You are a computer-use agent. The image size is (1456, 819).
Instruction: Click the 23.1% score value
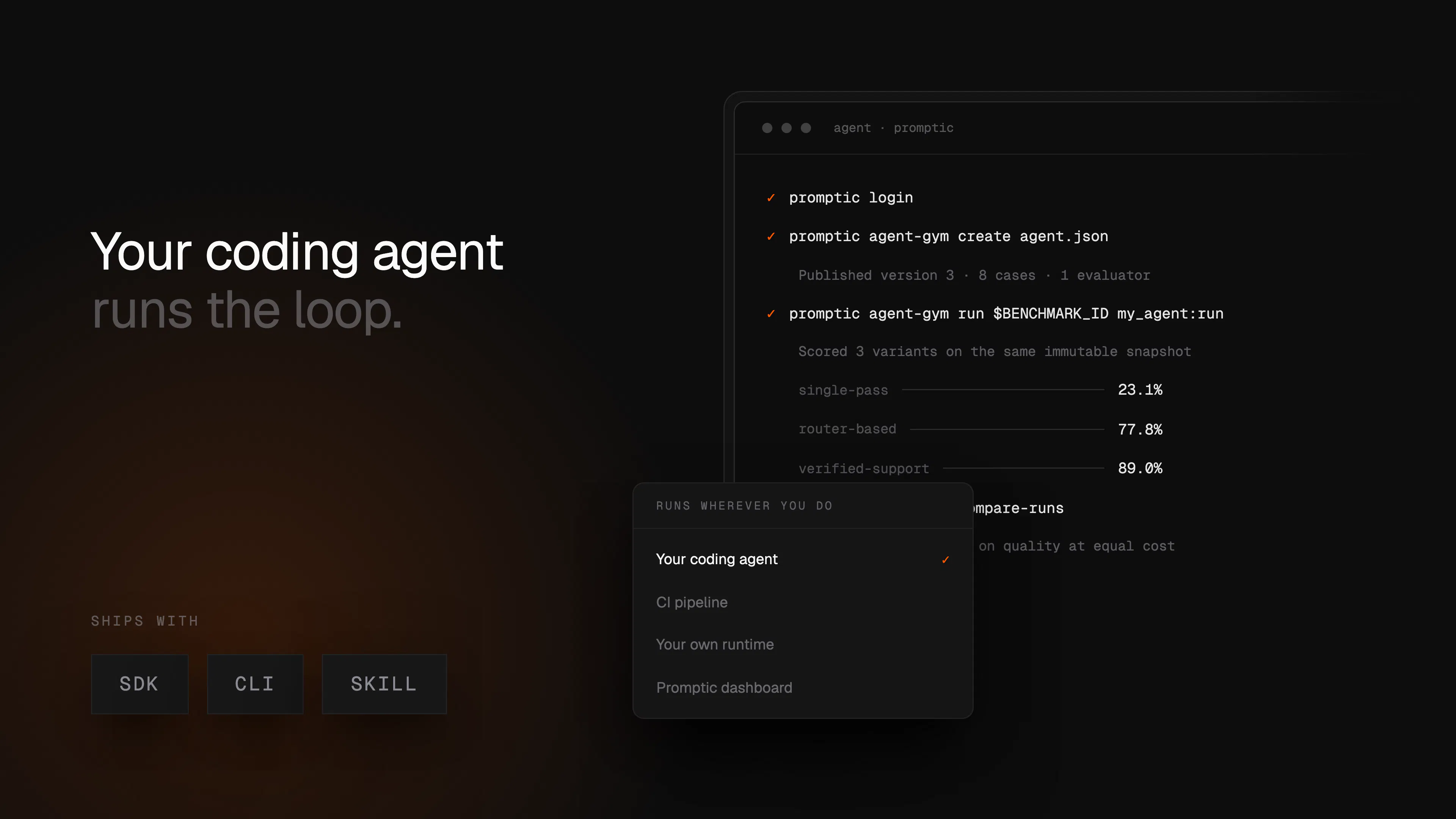point(1140,390)
